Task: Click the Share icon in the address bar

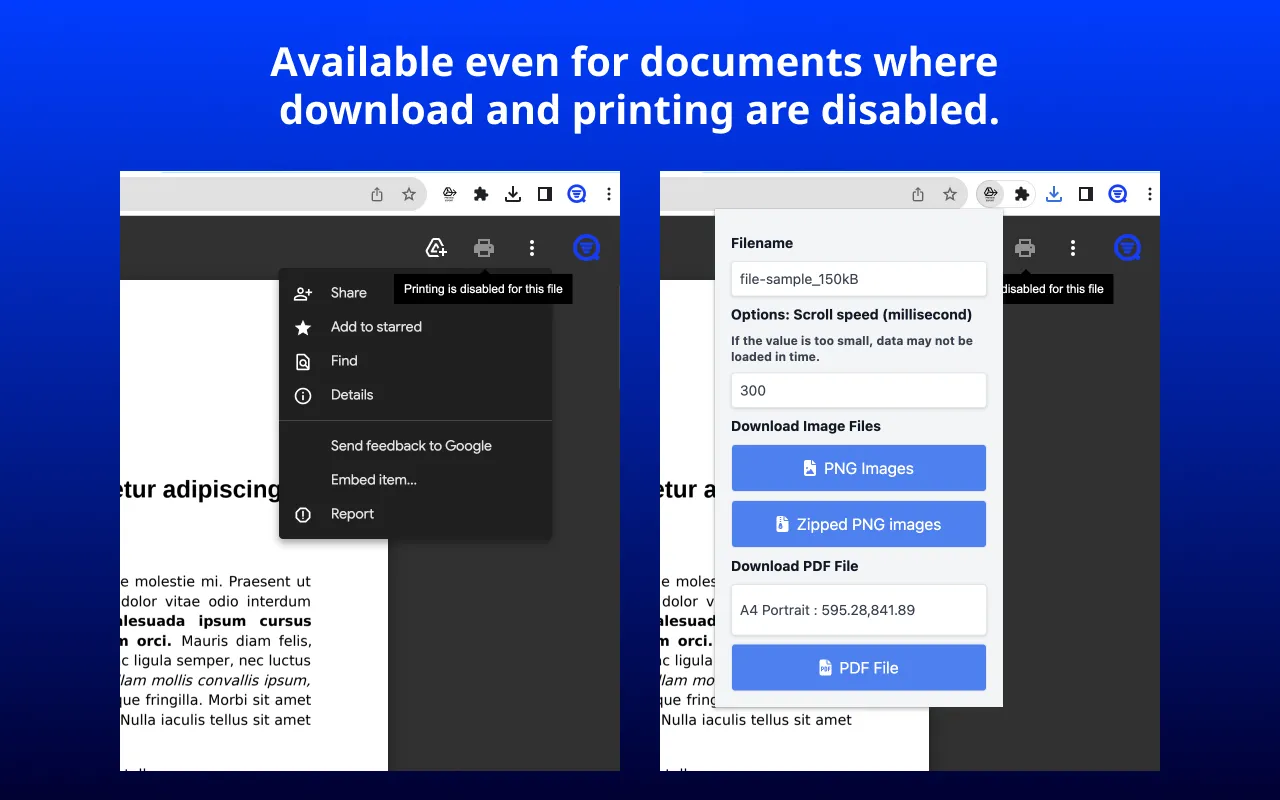Action: click(378, 194)
